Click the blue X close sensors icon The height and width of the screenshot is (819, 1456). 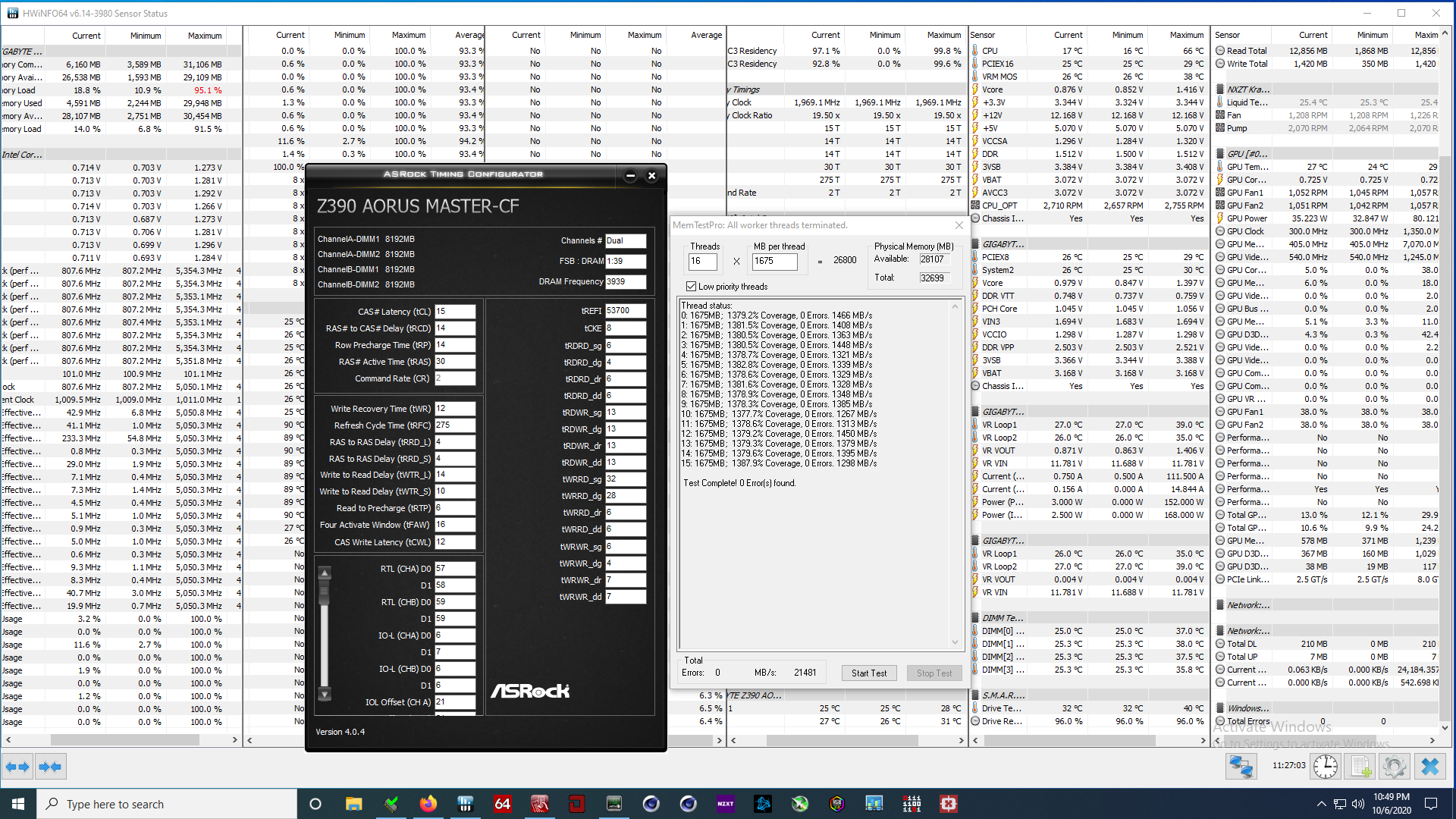coord(1429,767)
